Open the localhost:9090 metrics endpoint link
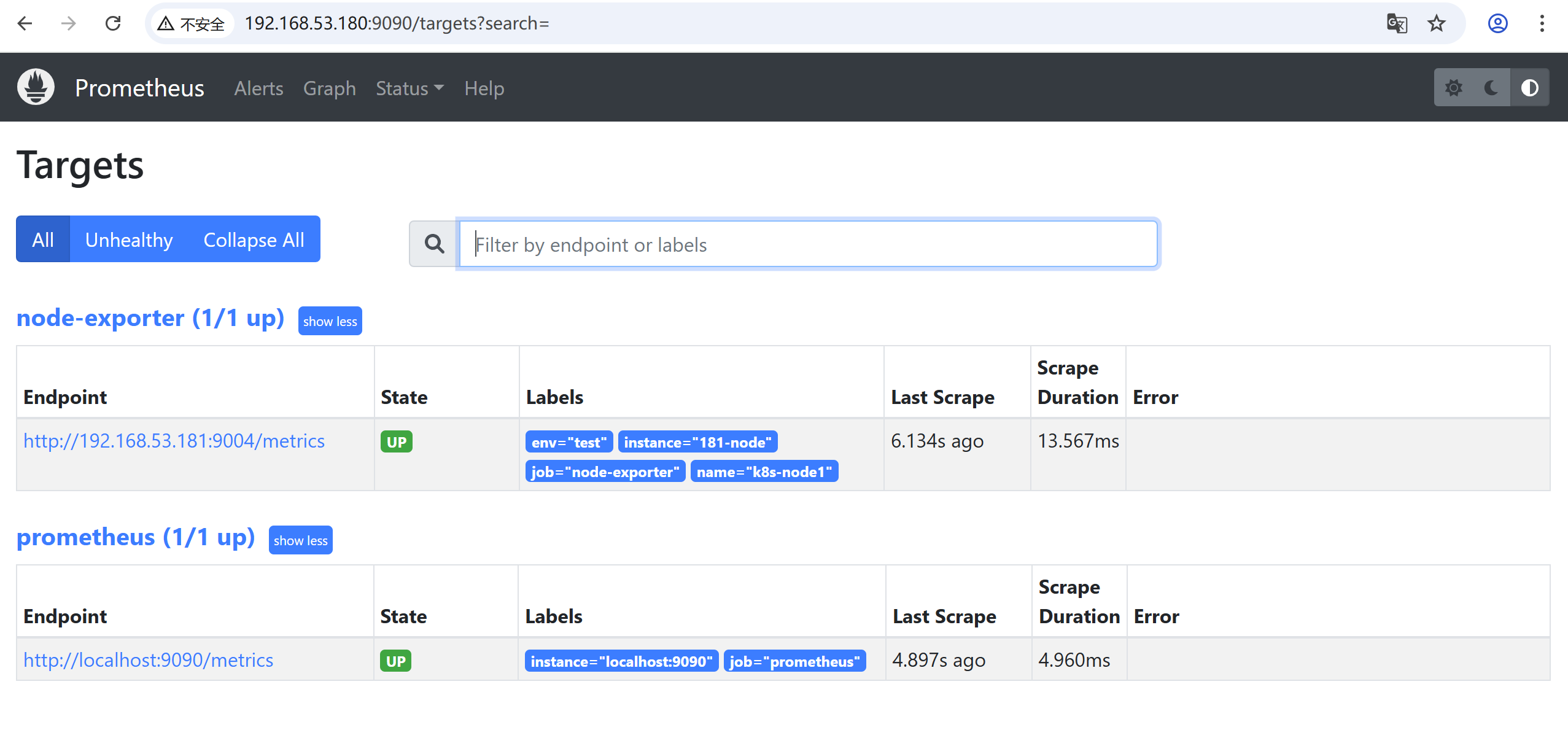Image resolution: width=1568 pixels, height=738 pixels. 148,660
